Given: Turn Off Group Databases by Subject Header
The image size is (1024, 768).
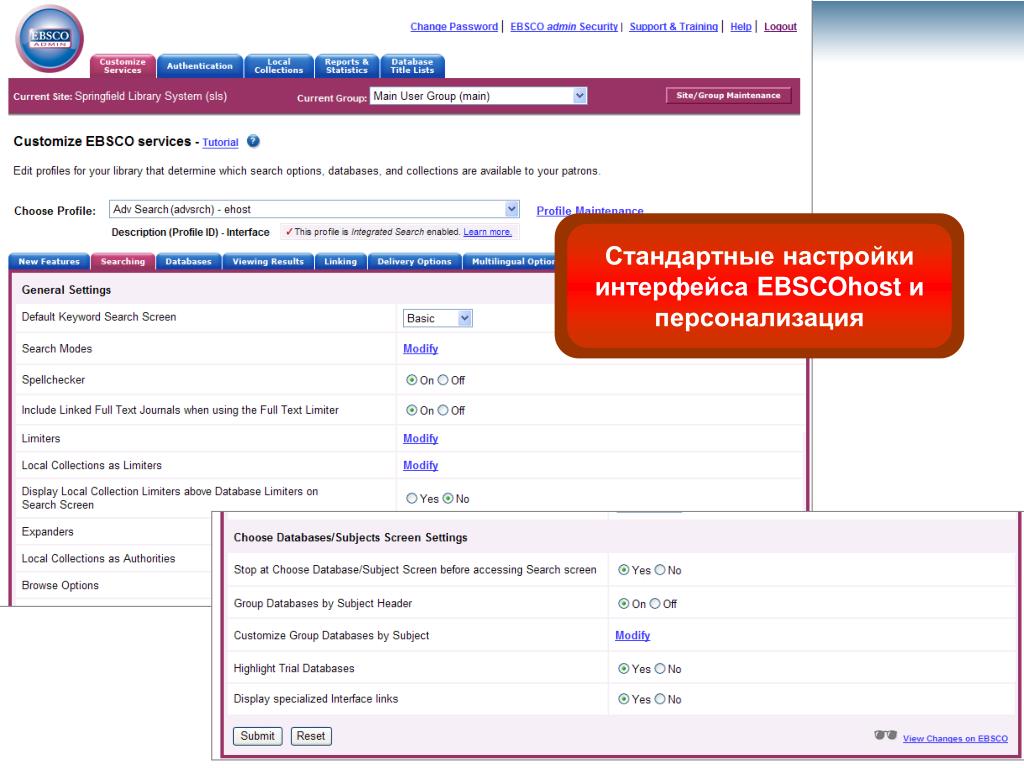Looking at the screenshot, I should pyautogui.click(x=655, y=604).
